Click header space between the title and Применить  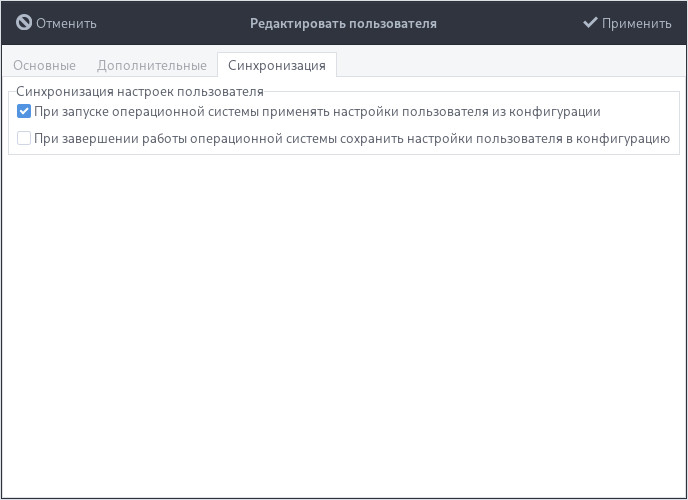click(510, 22)
